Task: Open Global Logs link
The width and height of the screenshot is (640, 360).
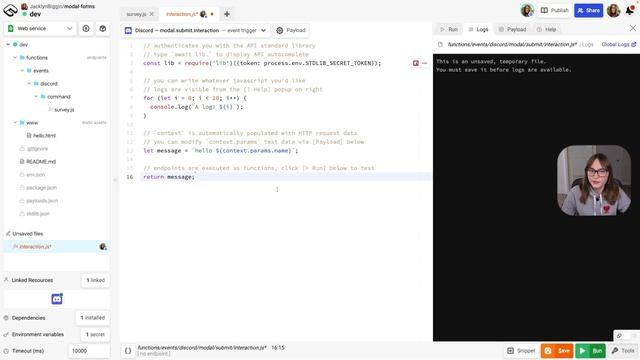Action: point(618,44)
